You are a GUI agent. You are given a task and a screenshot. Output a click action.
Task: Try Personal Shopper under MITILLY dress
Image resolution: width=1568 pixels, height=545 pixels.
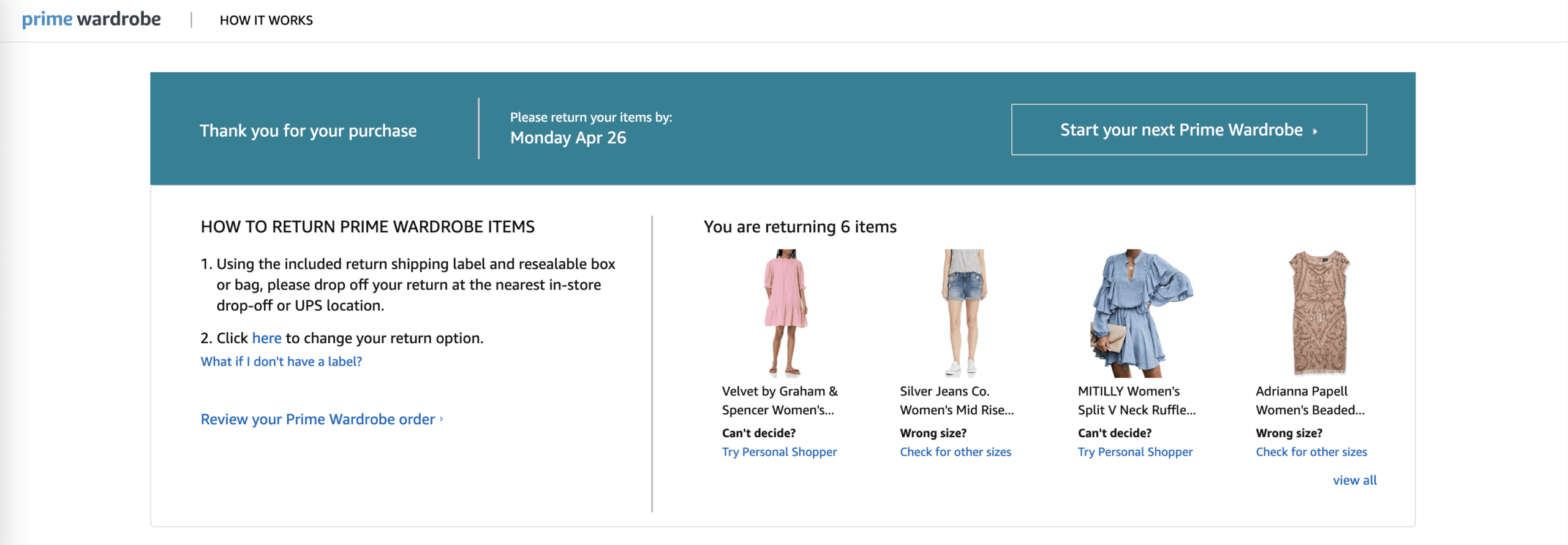click(1134, 452)
